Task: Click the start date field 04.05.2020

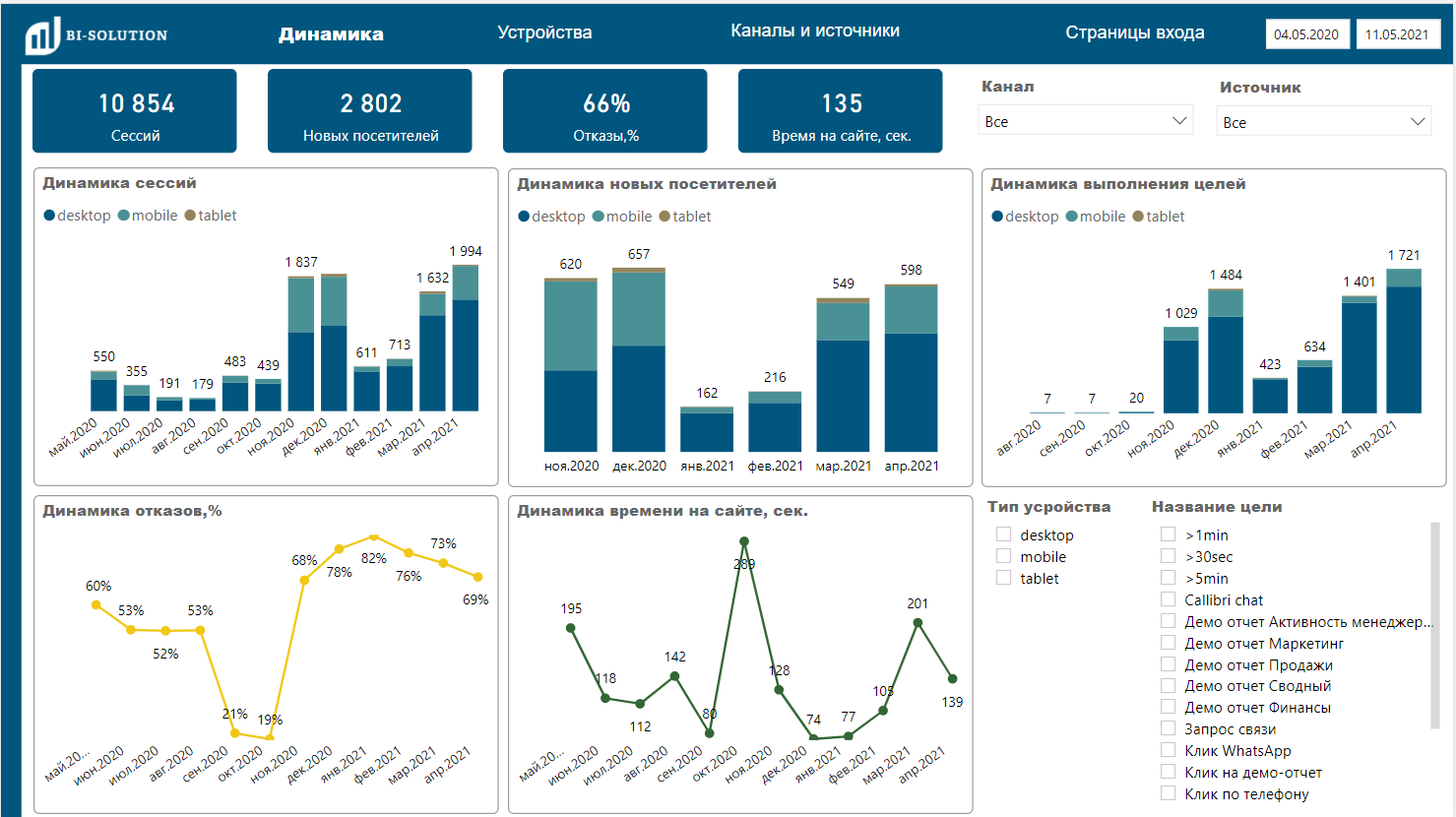Action: pyautogui.click(x=1307, y=33)
